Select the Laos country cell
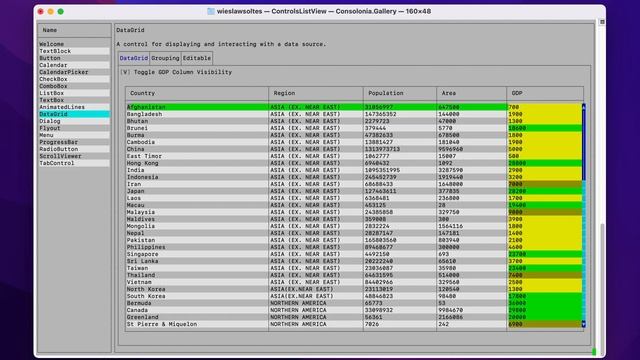Image resolution: width=640 pixels, height=360 pixels. pyautogui.click(x=197, y=198)
